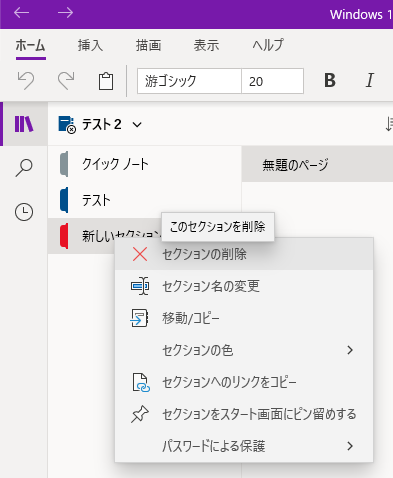Toggle italic formatting
Image resolution: width=393 pixels, height=478 pixels.
pyautogui.click(x=370, y=81)
